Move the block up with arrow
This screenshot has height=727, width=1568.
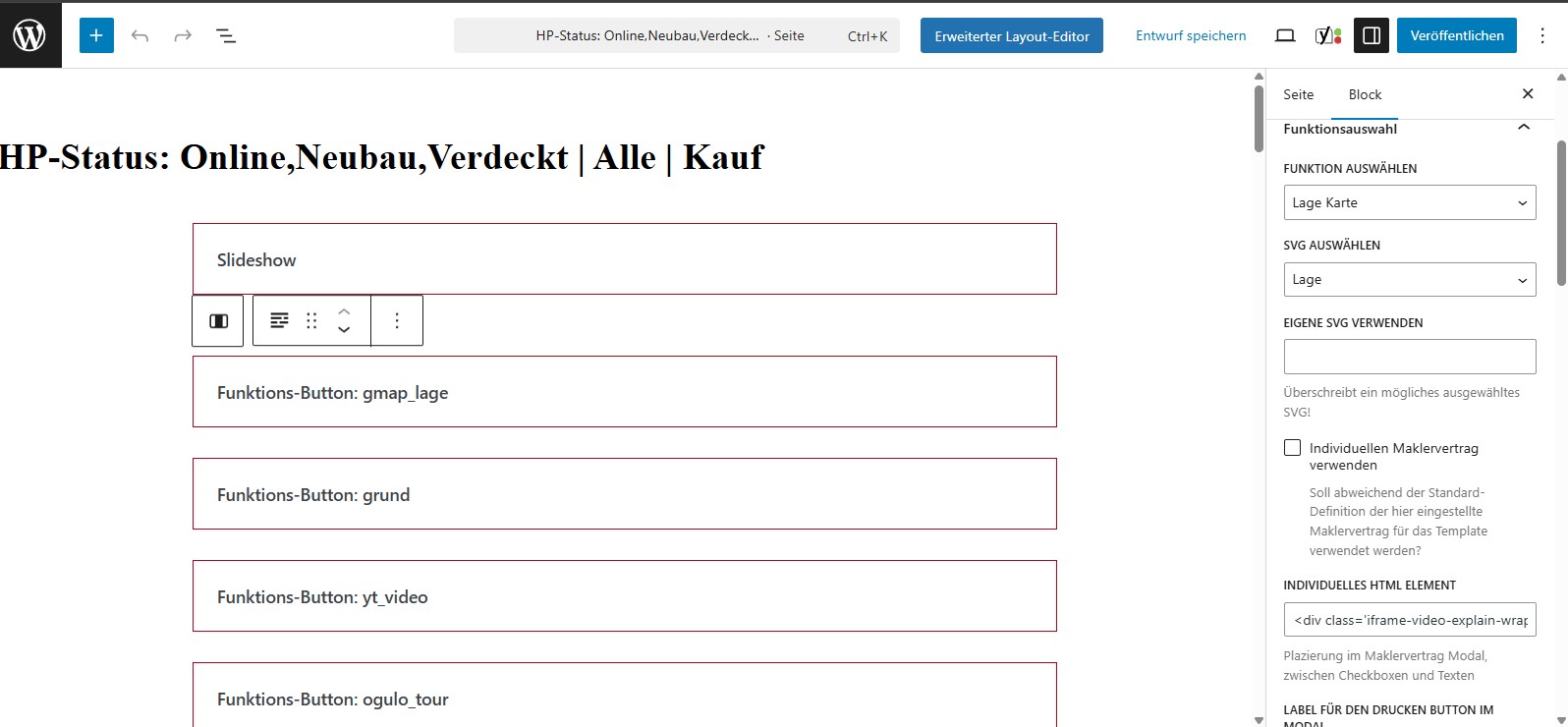(344, 310)
